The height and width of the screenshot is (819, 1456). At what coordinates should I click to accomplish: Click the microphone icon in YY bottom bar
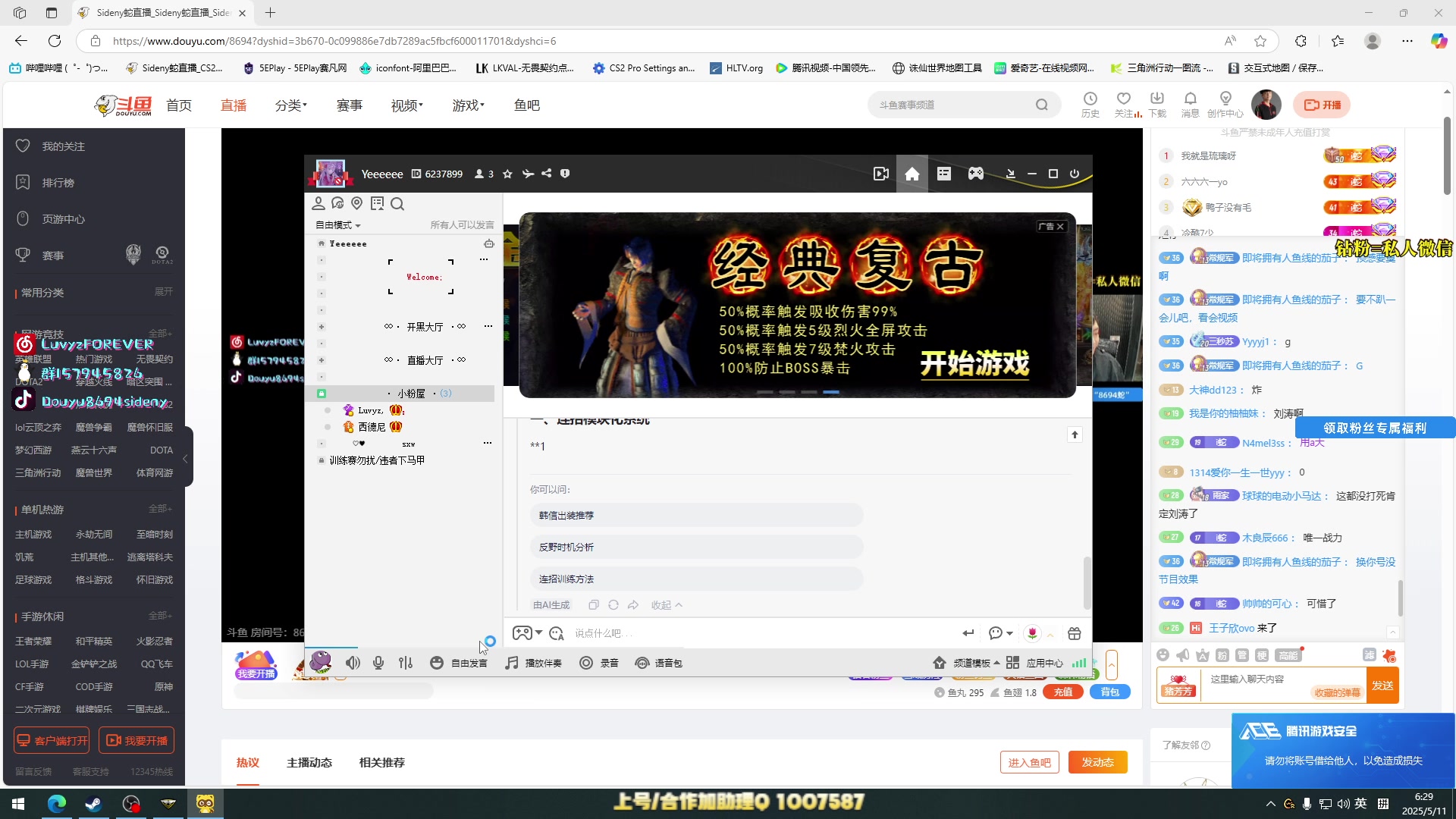click(378, 663)
